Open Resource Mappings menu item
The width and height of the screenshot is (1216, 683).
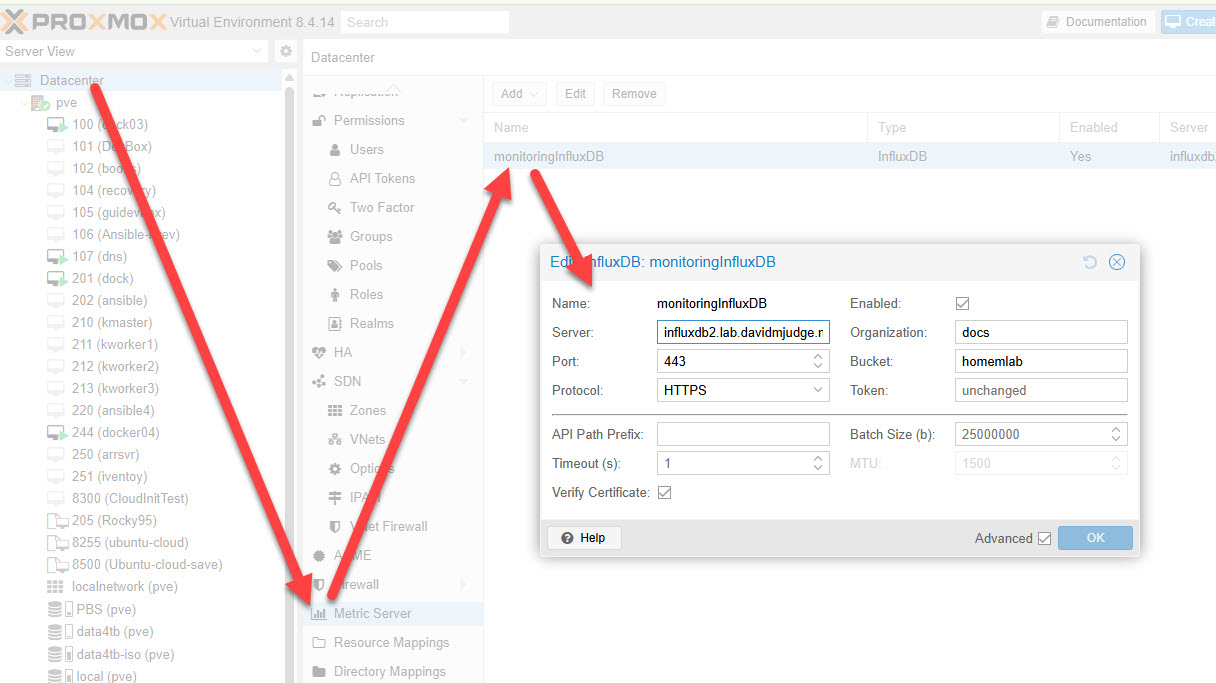[390, 642]
